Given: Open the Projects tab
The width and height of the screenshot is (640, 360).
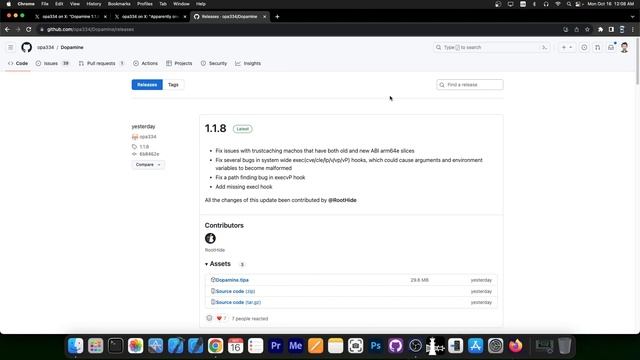Looking at the screenshot, I should coord(179,63).
